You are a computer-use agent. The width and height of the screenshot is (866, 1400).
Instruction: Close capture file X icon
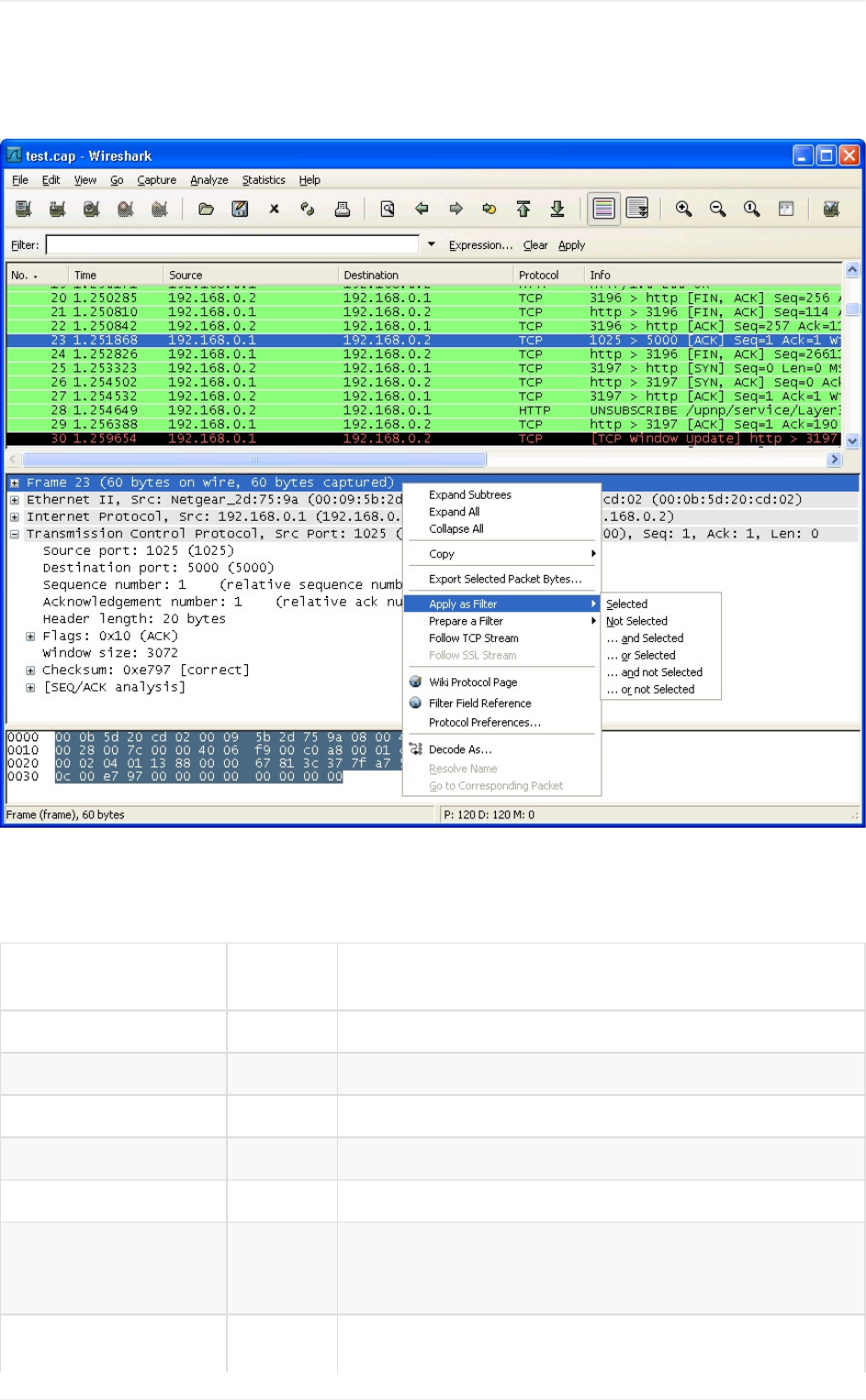pyautogui.click(x=274, y=209)
